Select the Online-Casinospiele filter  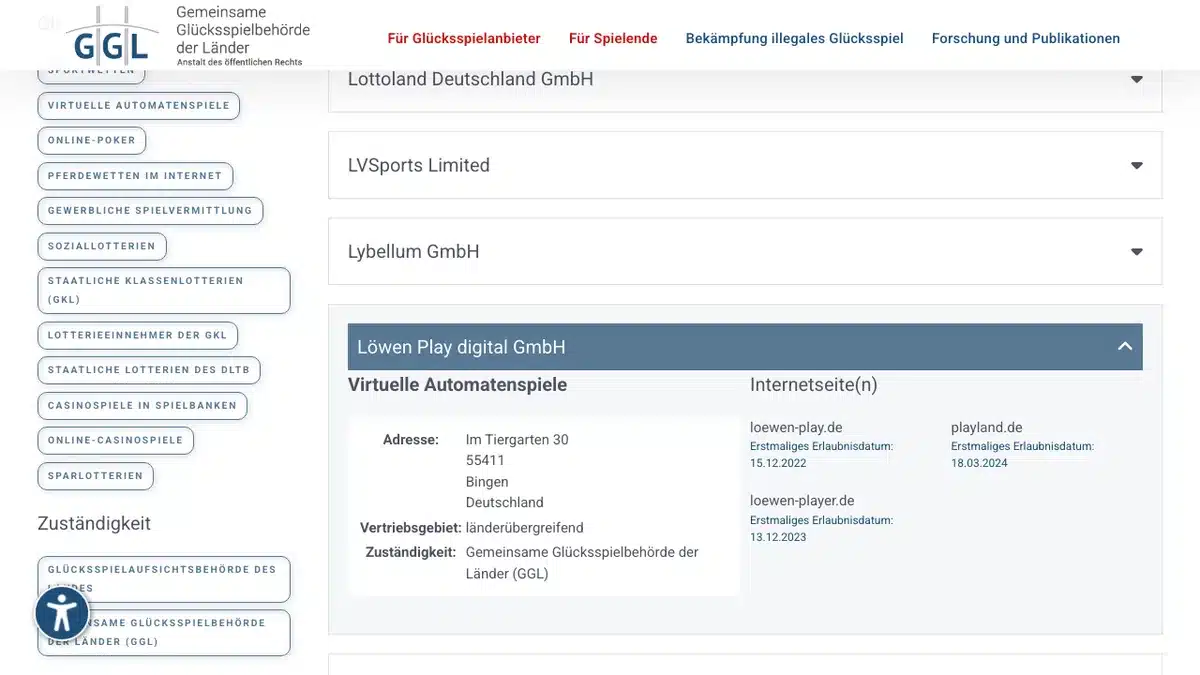(x=116, y=440)
